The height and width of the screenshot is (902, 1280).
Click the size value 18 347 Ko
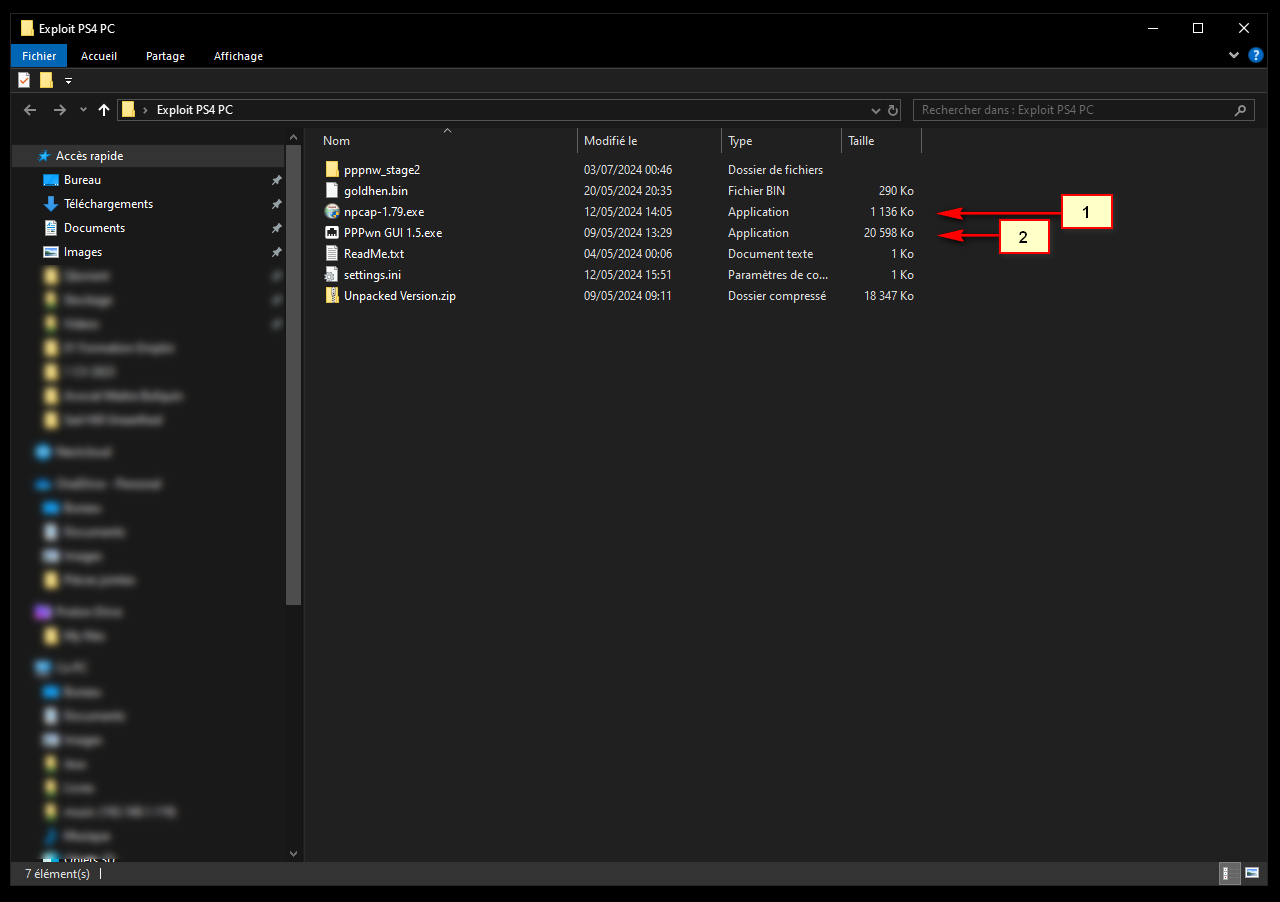tap(889, 296)
